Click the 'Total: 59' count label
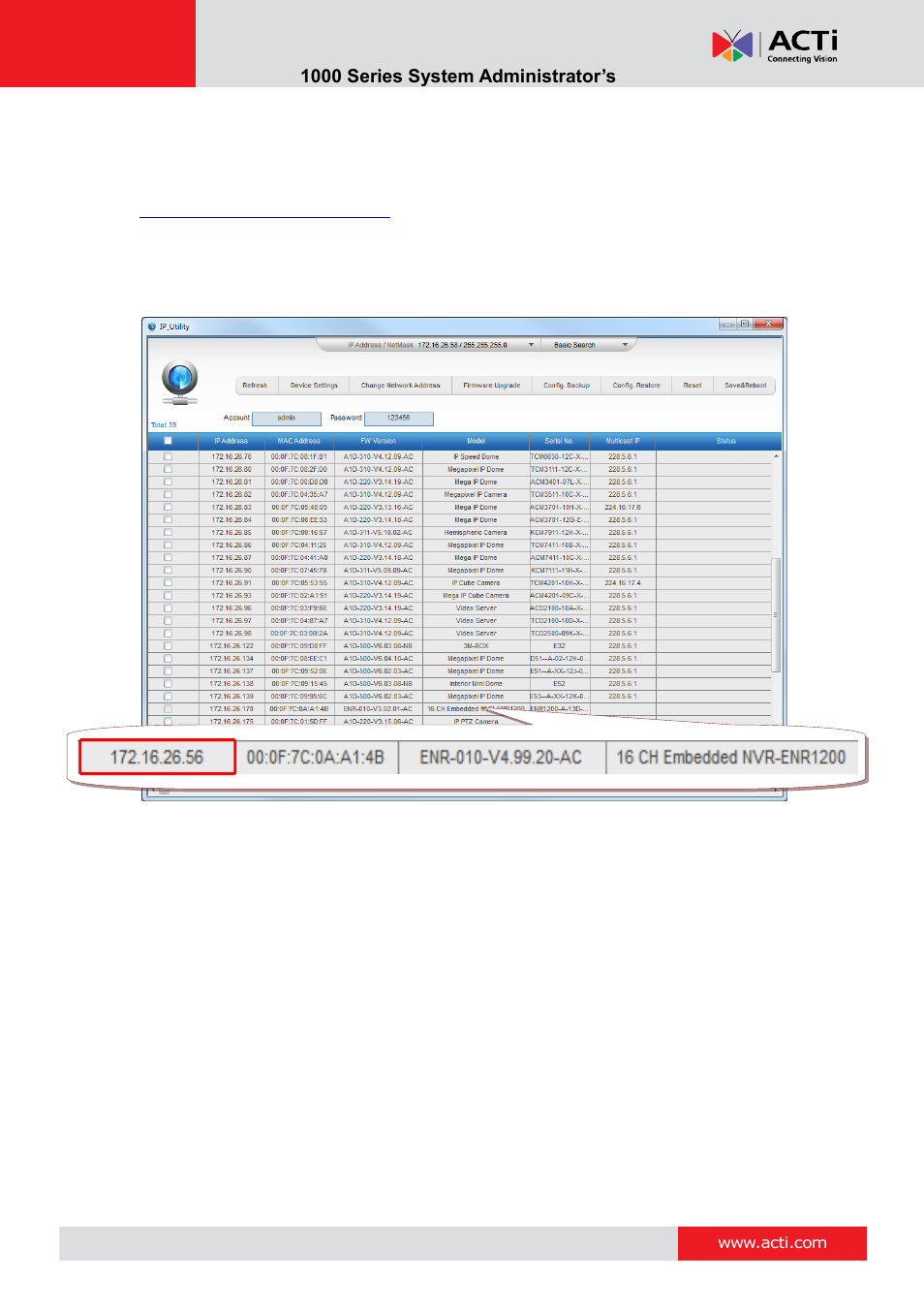 pyautogui.click(x=164, y=425)
